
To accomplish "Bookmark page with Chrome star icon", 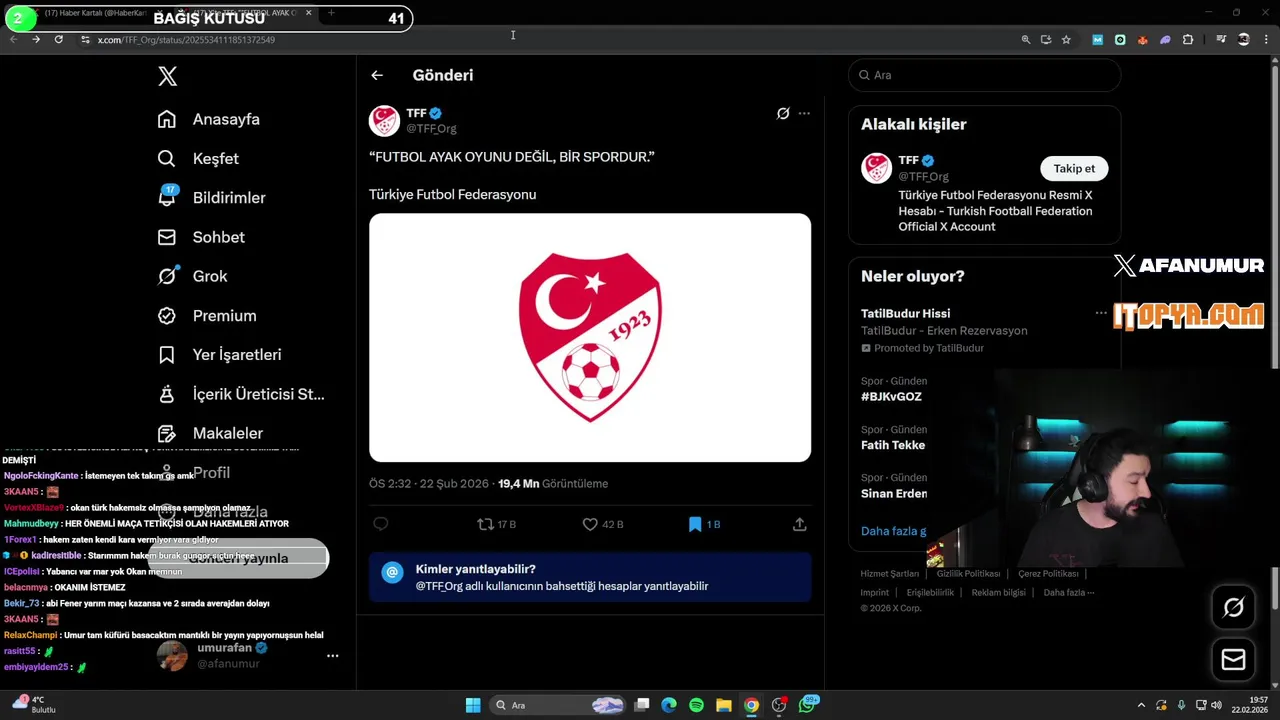I will point(1066,40).
